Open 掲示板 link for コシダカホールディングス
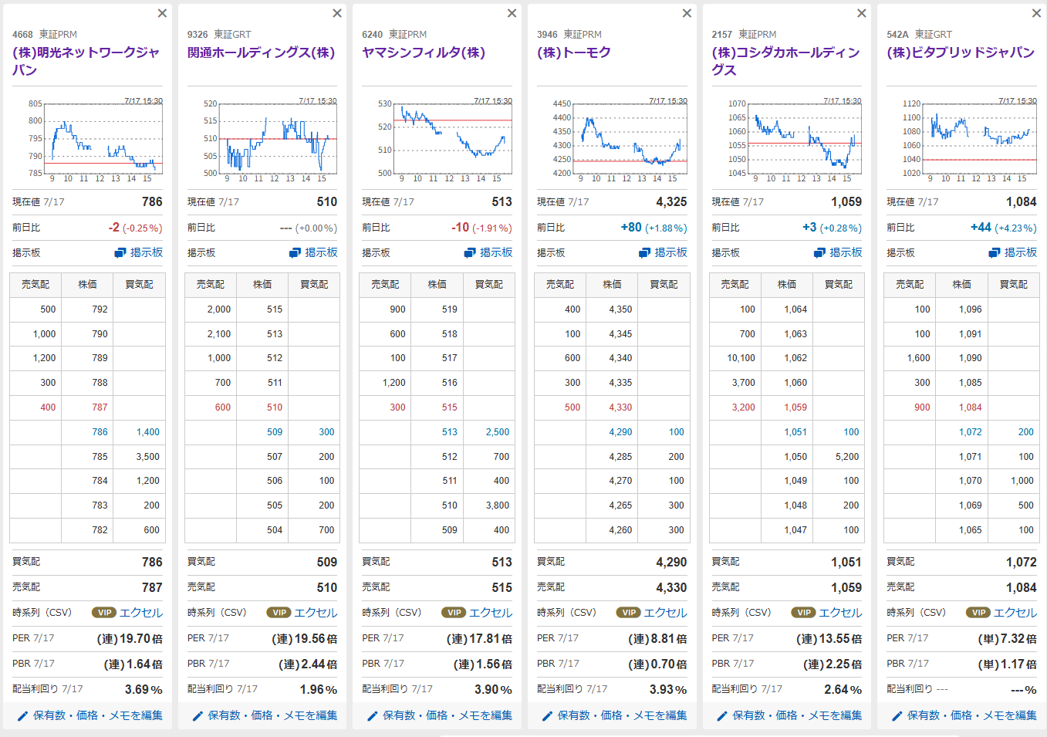 (838, 252)
